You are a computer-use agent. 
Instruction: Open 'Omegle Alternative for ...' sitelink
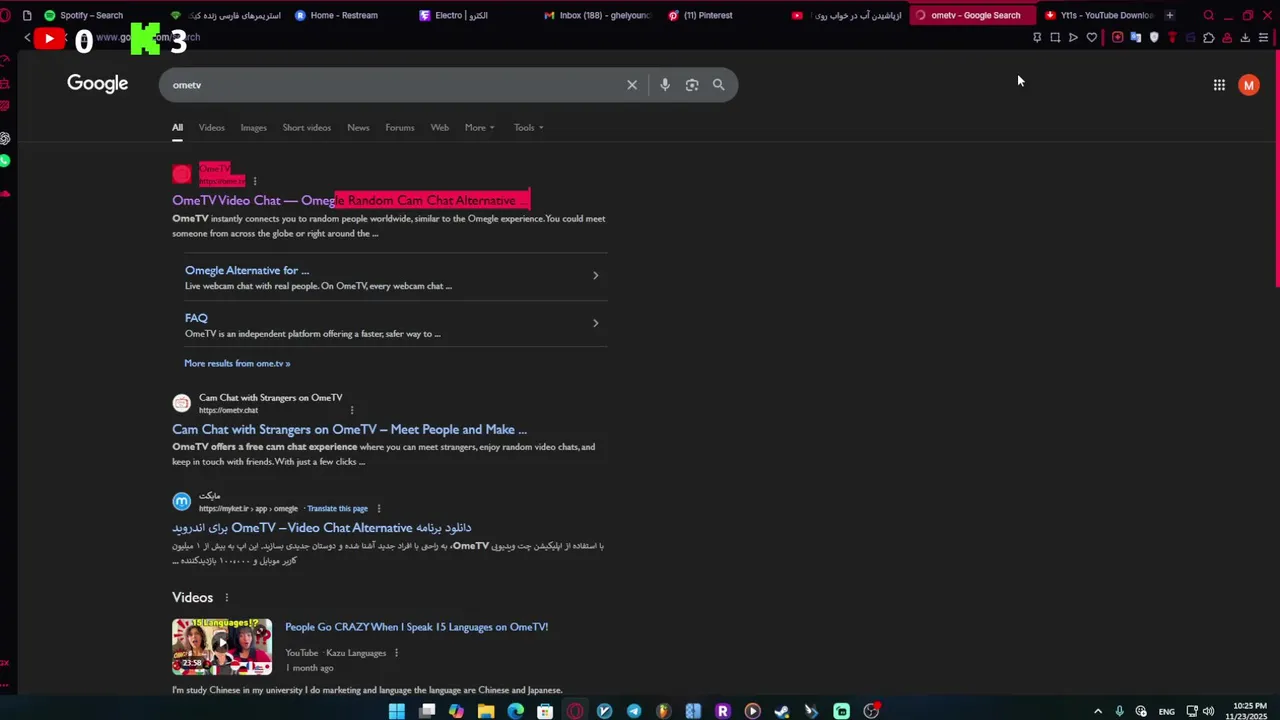coord(247,270)
